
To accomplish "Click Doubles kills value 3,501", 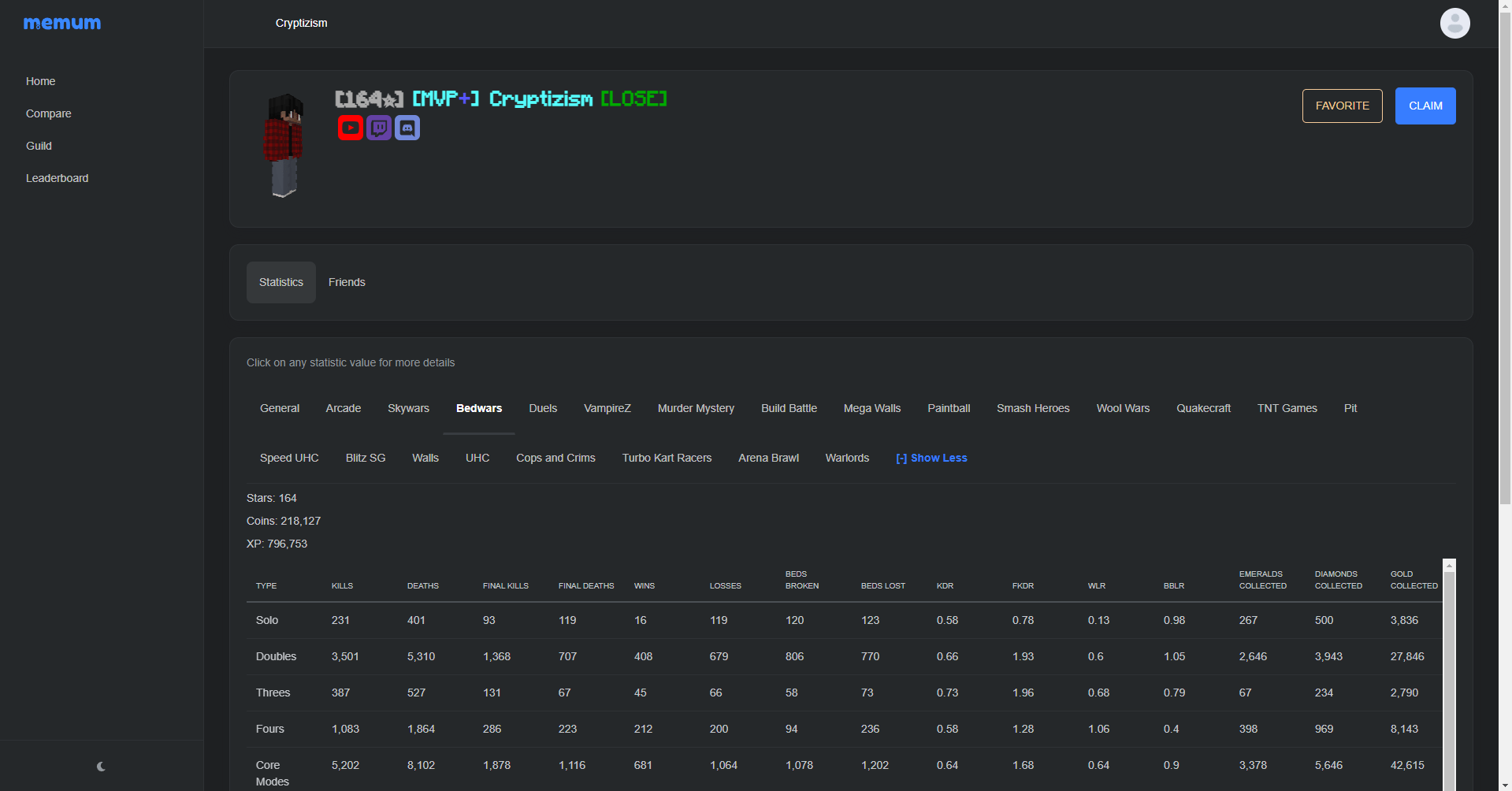I will [x=345, y=656].
